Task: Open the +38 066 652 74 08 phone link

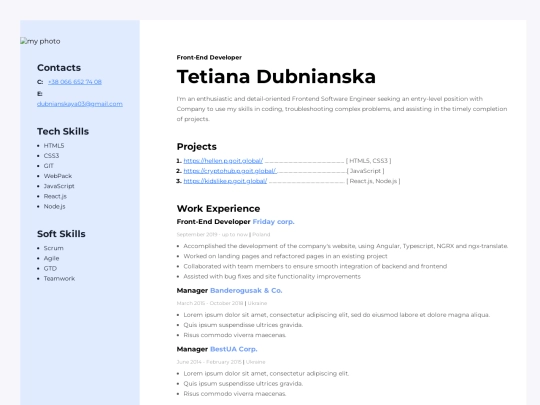Action: (x=75, y=82)
